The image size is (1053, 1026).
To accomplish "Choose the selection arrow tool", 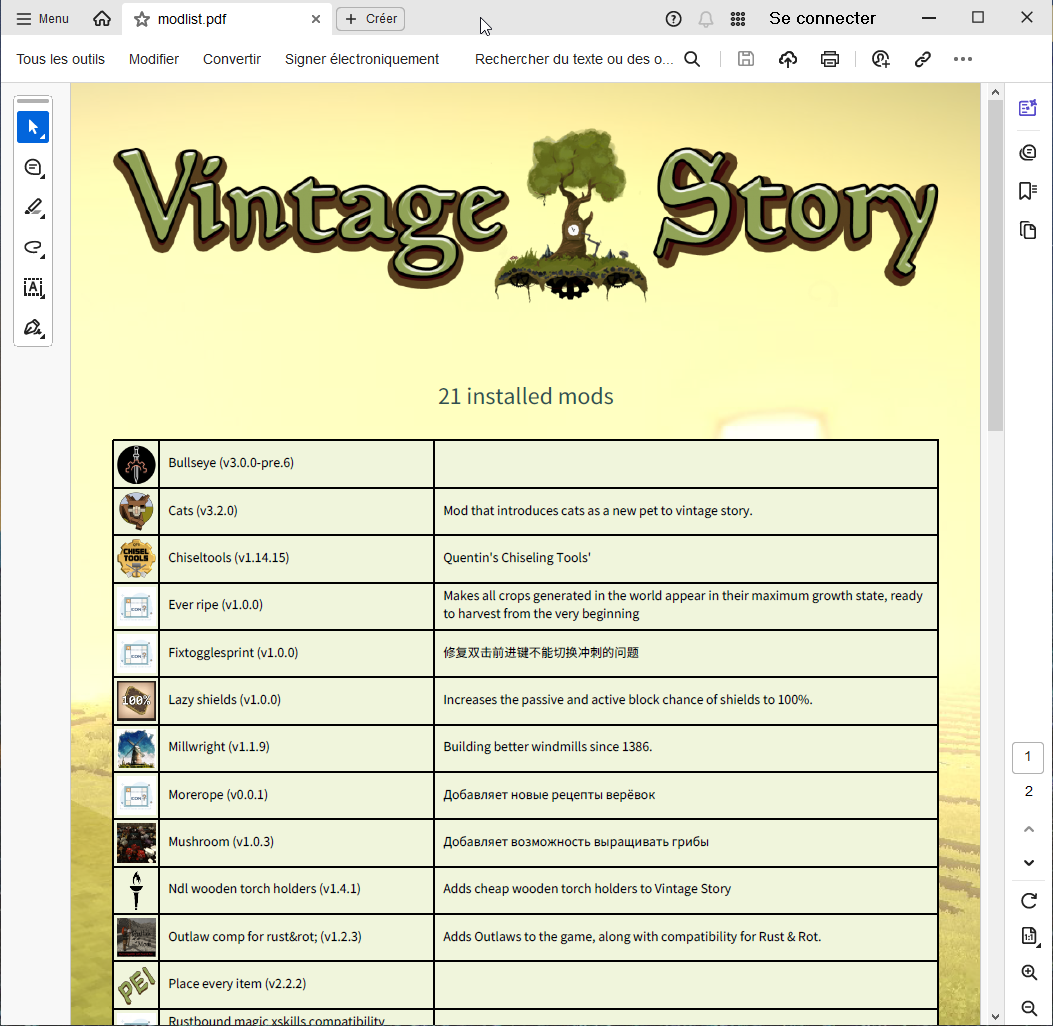I will (x=33, y=127).
